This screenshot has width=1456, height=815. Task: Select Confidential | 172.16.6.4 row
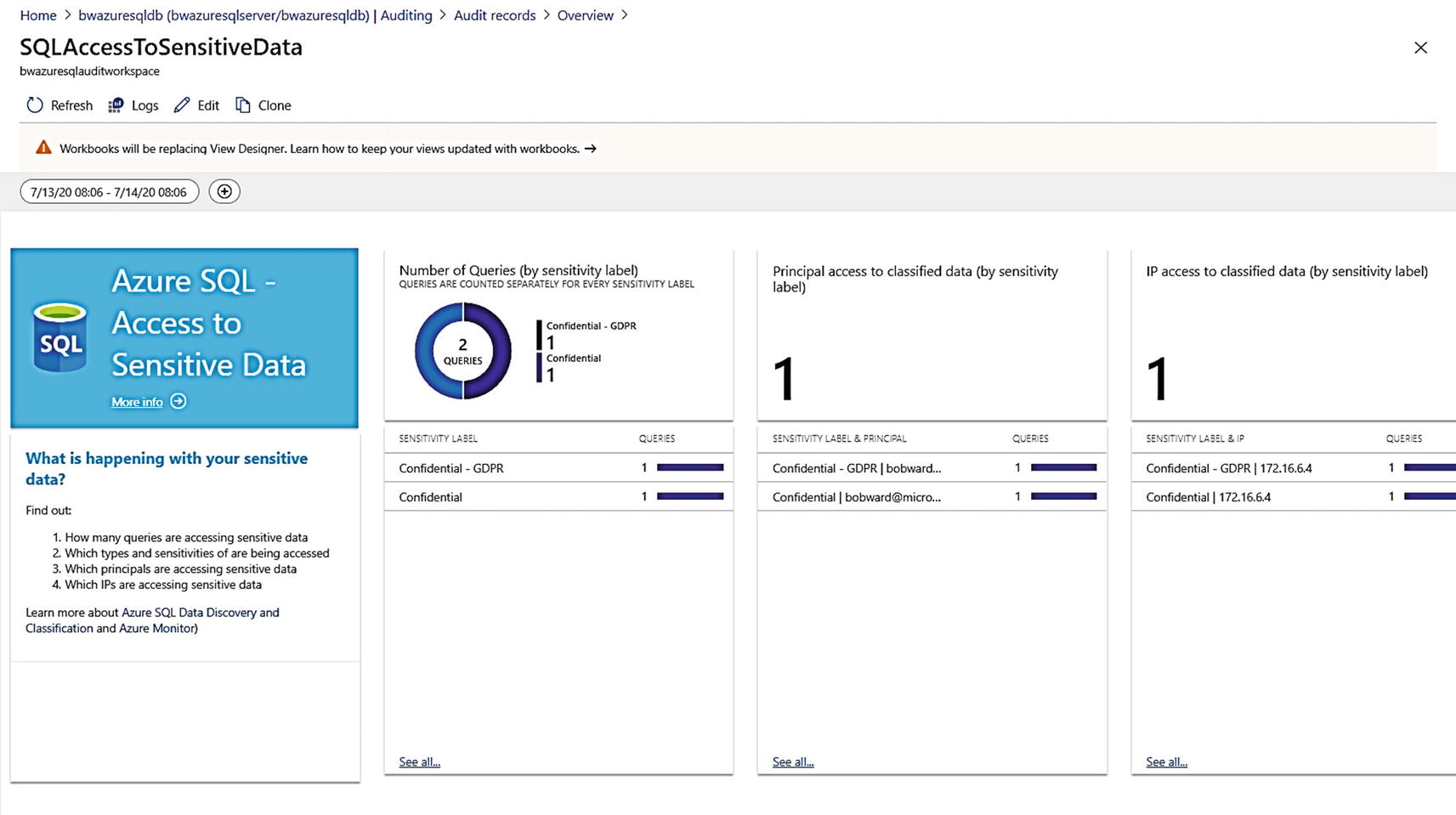coord(1294,496)
